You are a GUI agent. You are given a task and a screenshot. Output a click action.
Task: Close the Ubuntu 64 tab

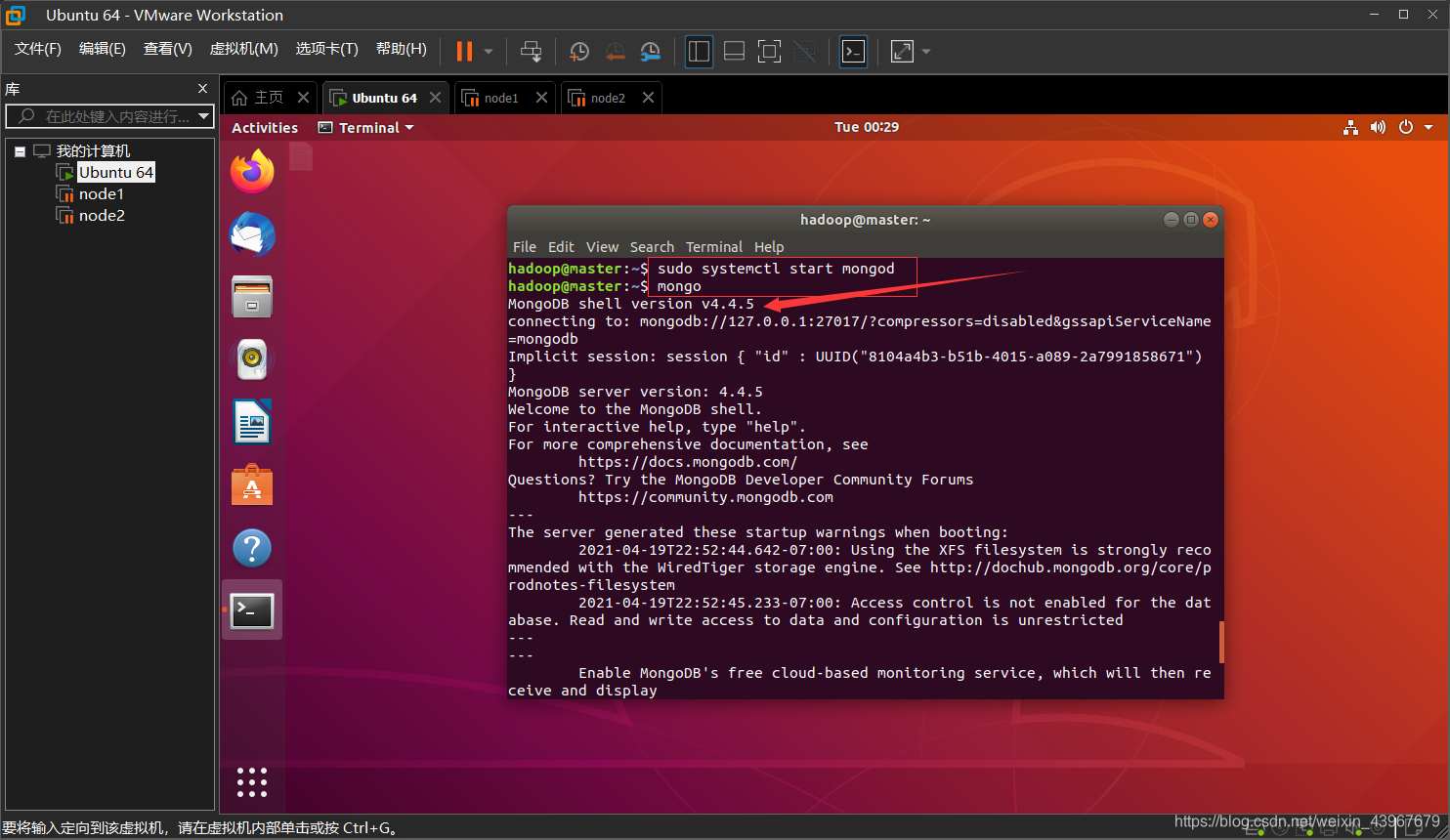[x=435, y=98]
